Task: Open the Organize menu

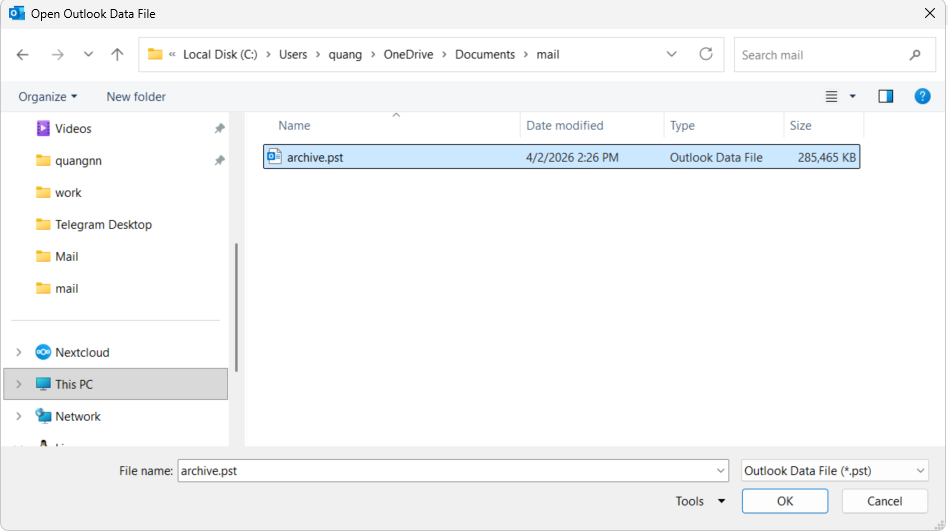Action: [48, 97]
